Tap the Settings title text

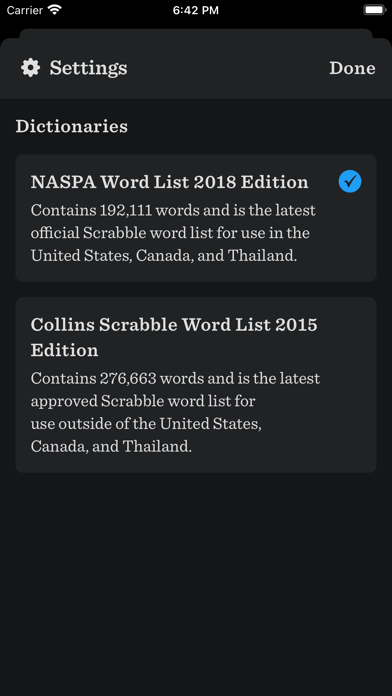pyautogui.click(x=88, y=68)
